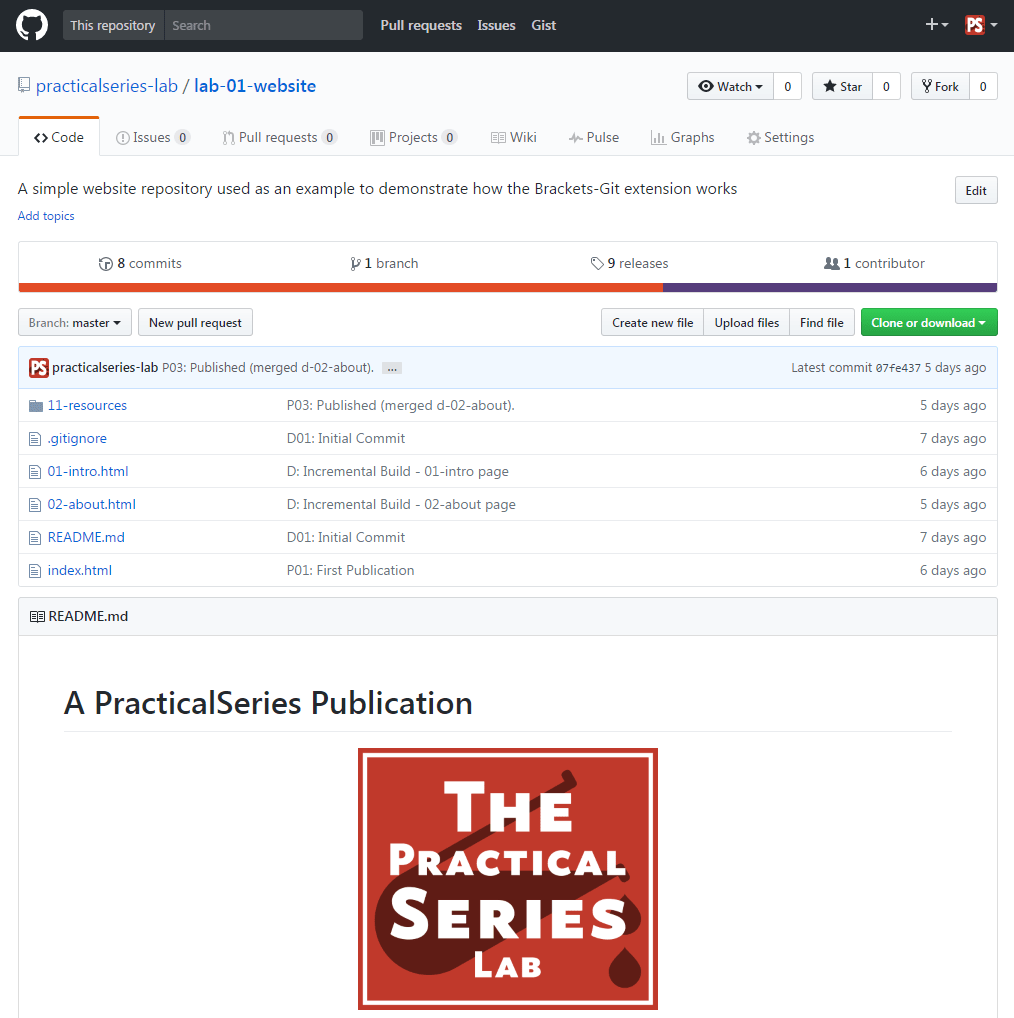1014x1018 pixels.
Task: Click the Add topics link
Action: click(x=46, y=216)
